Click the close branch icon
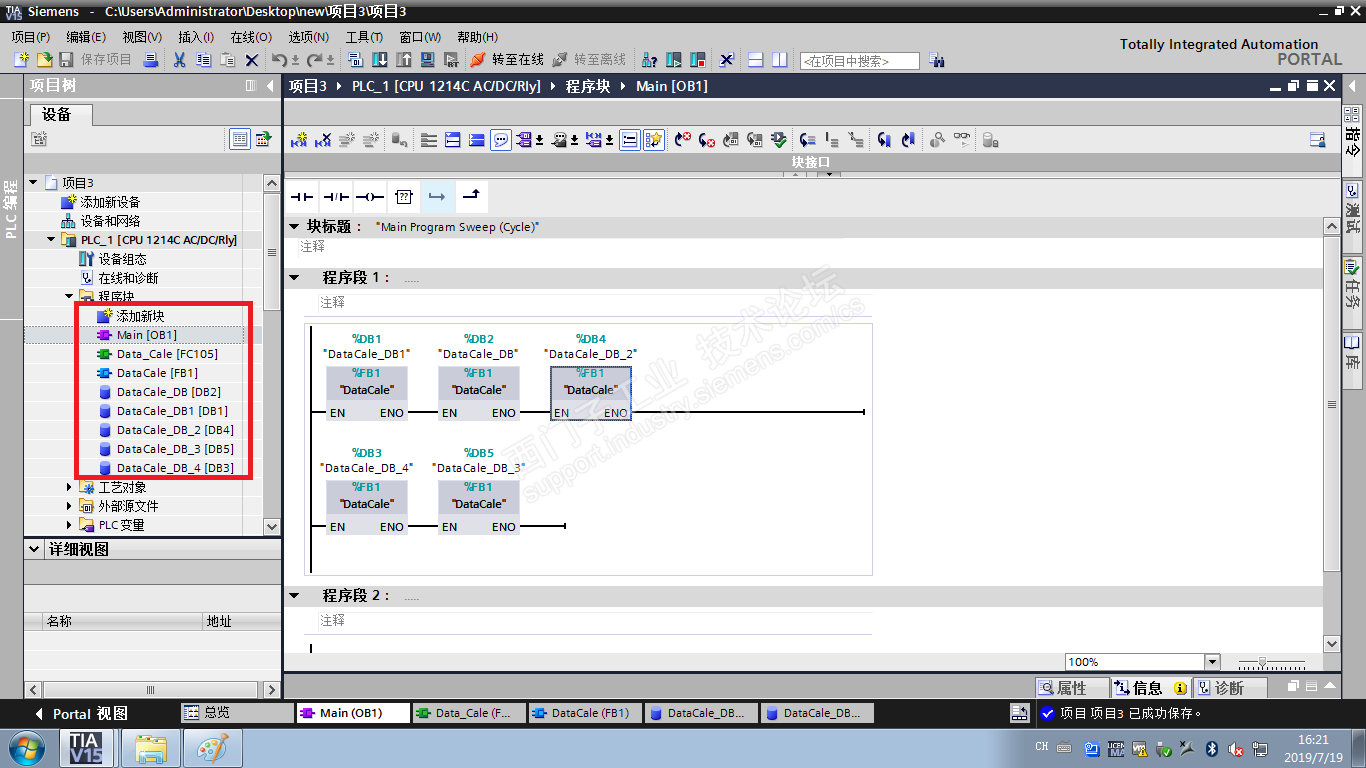The image size is (1366, 768). (471, 196)
